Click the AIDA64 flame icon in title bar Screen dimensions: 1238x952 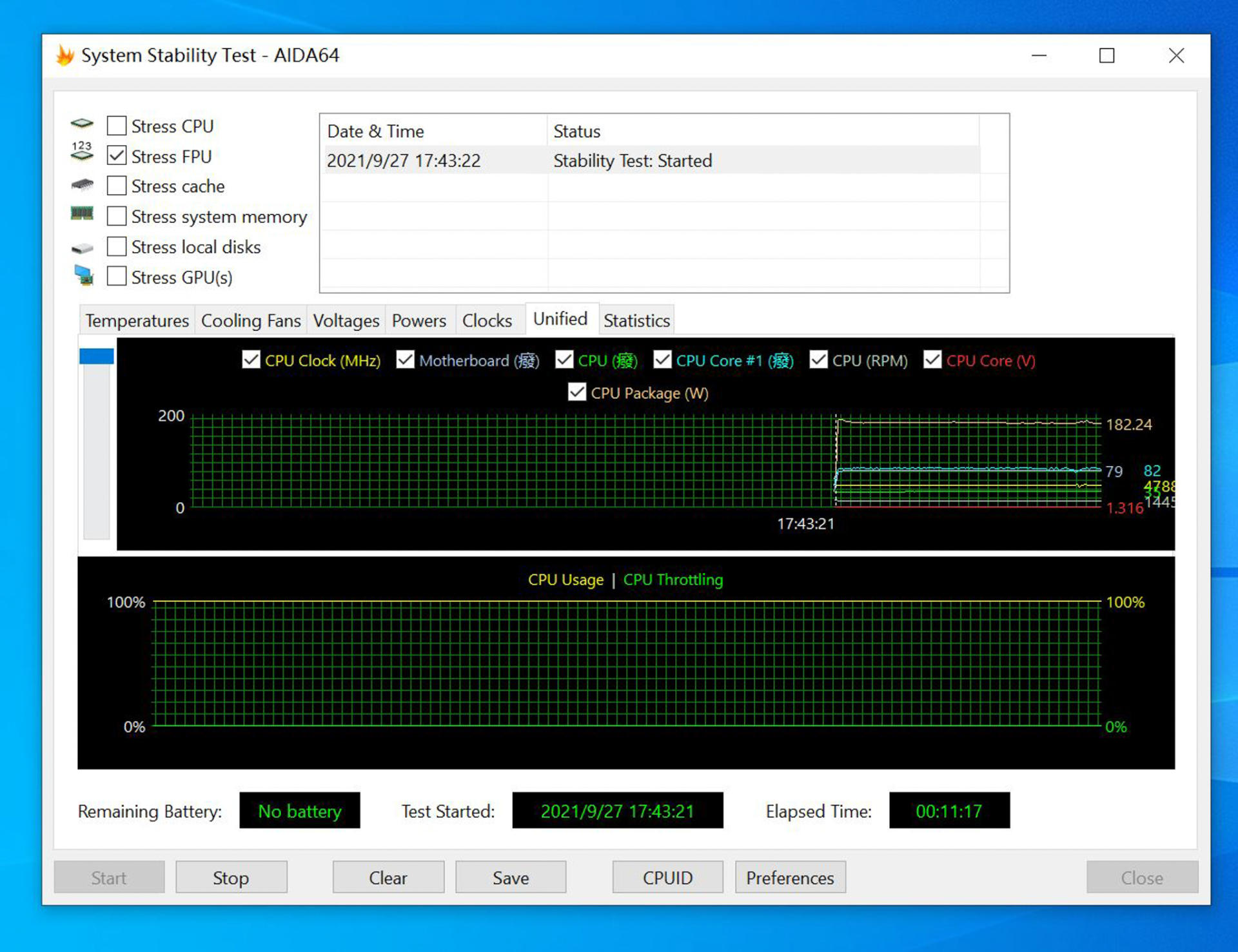(x=64, y=55)
